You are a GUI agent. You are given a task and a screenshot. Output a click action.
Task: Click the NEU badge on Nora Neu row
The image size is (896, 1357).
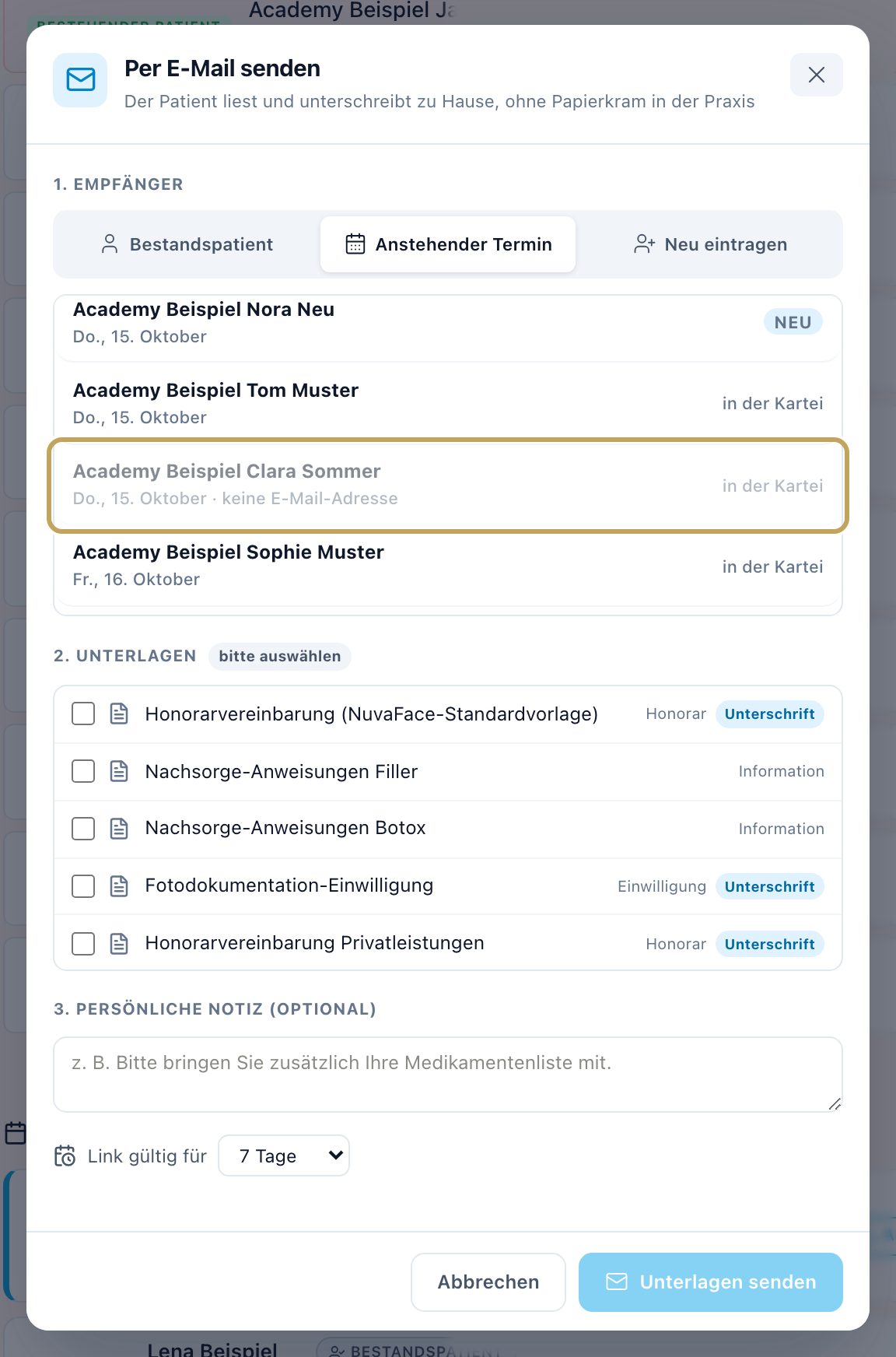(793, 322)
